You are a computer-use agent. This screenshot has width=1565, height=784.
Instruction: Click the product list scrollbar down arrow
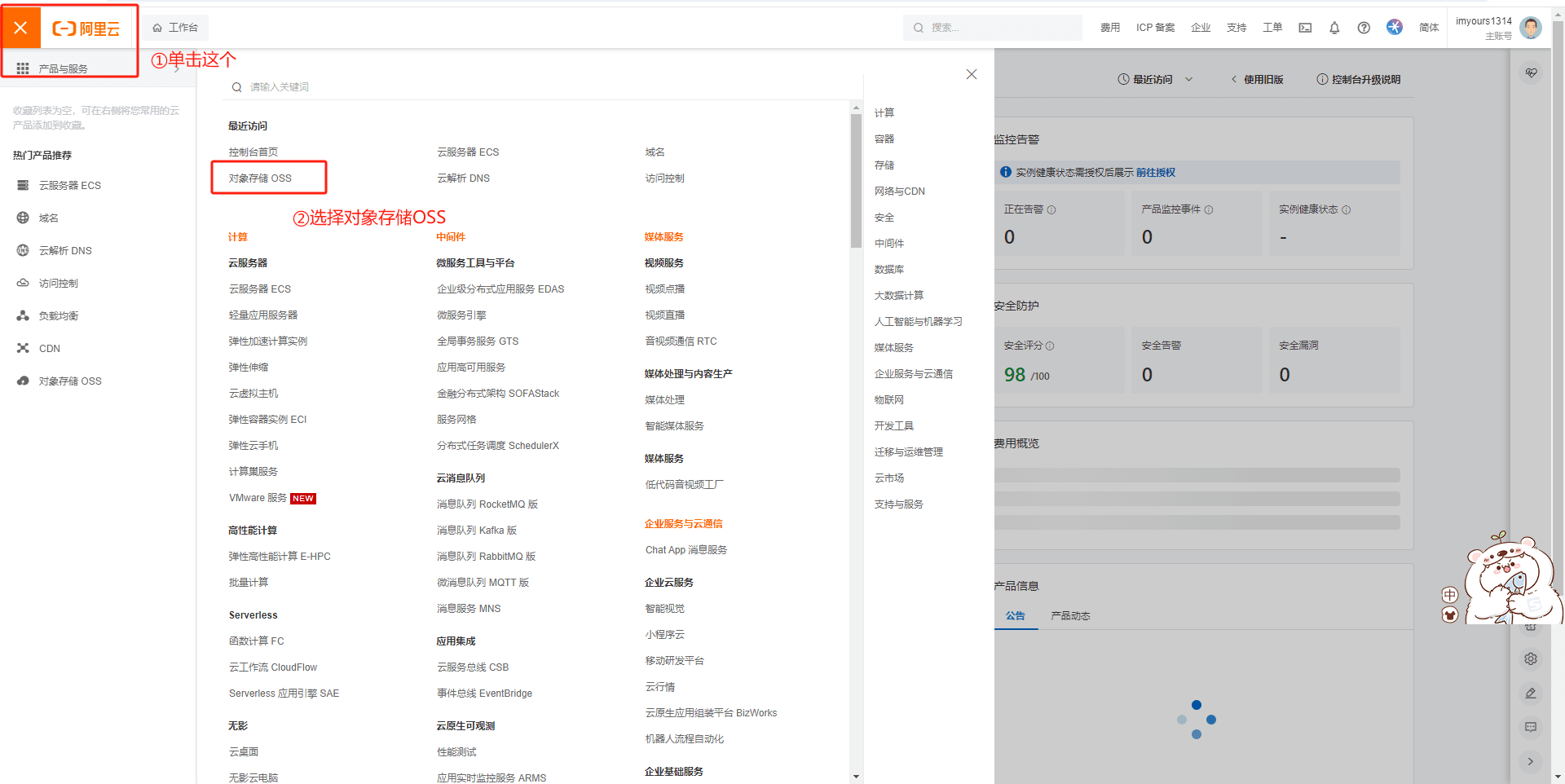[x=856, y=777]
